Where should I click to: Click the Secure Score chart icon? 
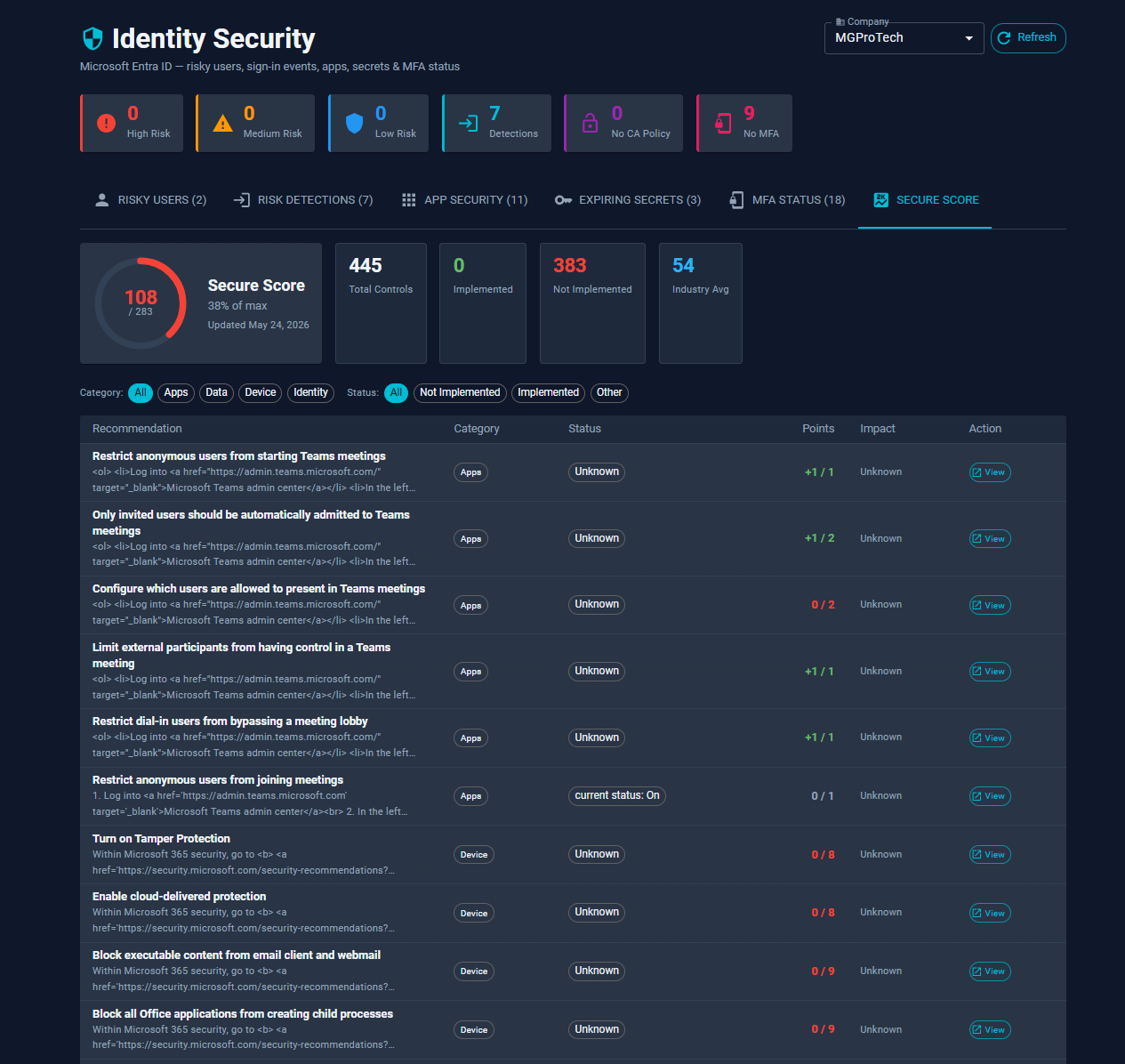pyautogui.click(x=880, y=200)
